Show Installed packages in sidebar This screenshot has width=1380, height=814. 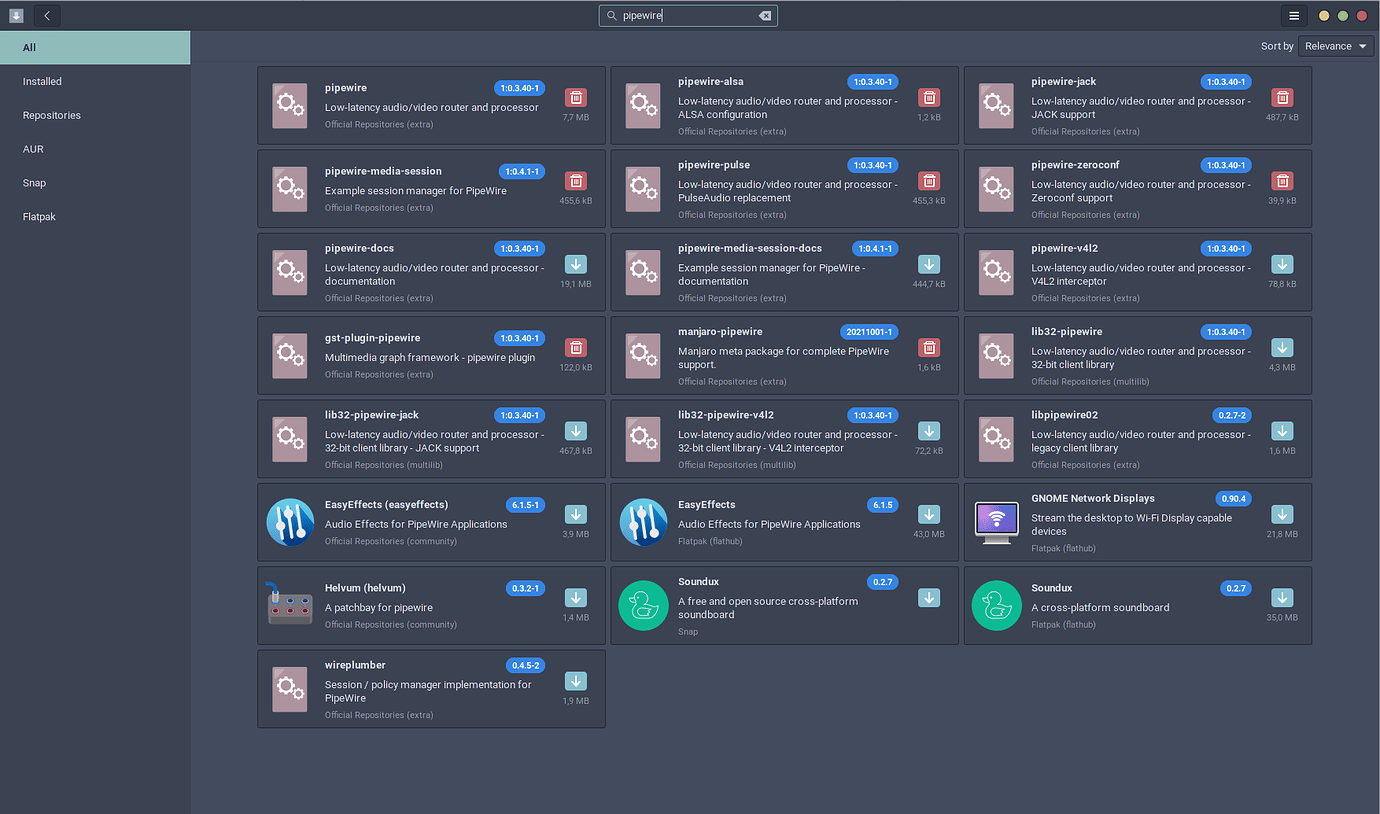[95, 81]
